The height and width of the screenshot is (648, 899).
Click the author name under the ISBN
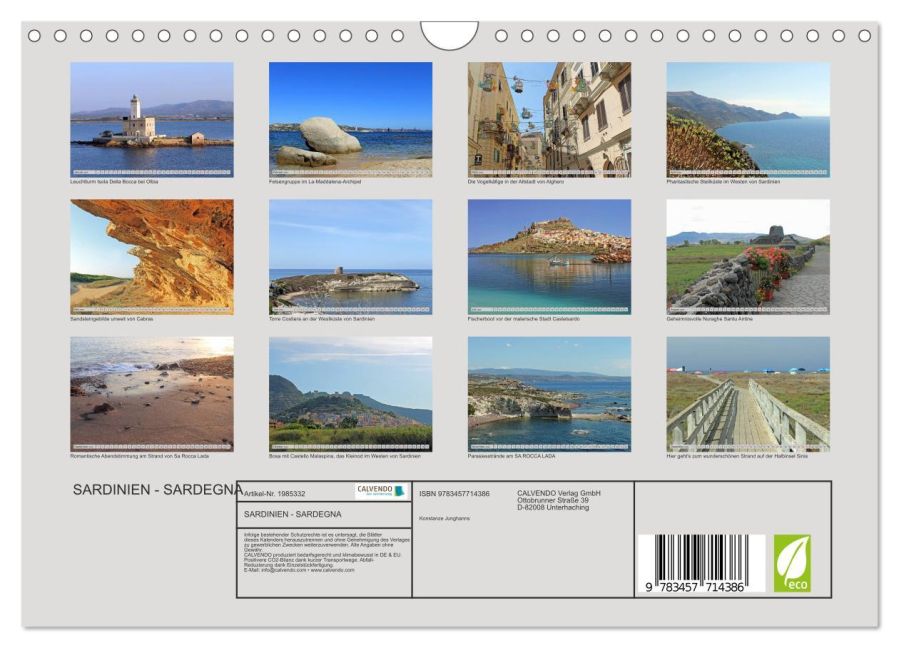444,518
